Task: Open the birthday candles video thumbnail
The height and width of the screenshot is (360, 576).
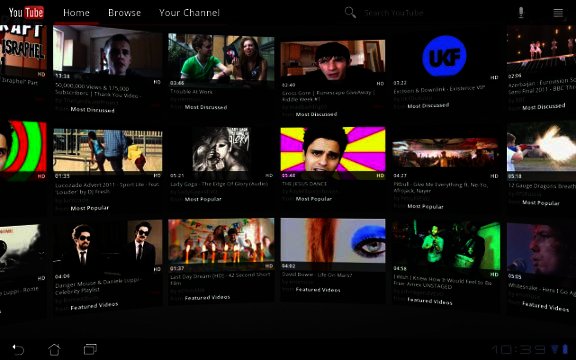Action: click(221, 241)
